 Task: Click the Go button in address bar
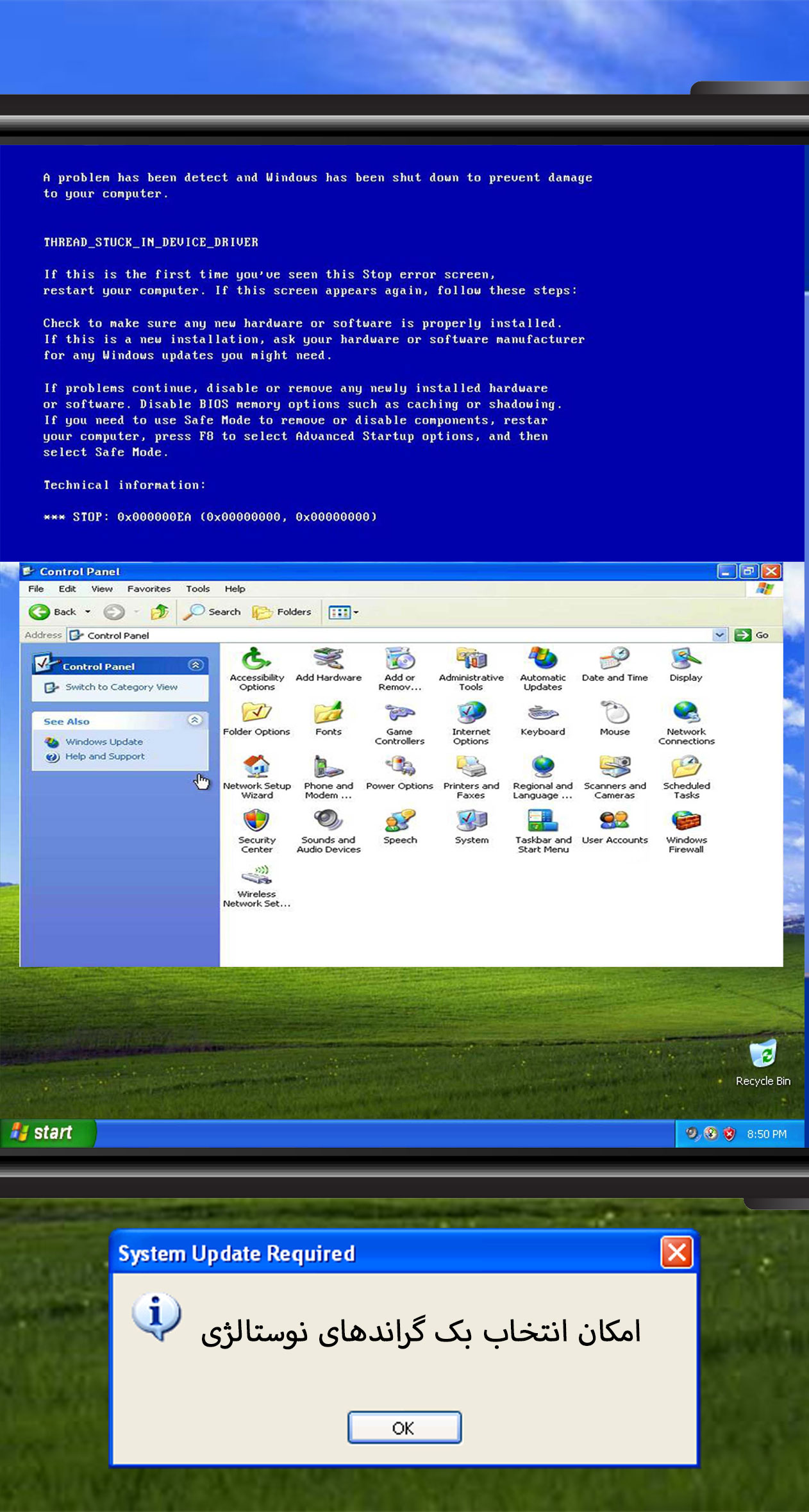coord(753,635)
